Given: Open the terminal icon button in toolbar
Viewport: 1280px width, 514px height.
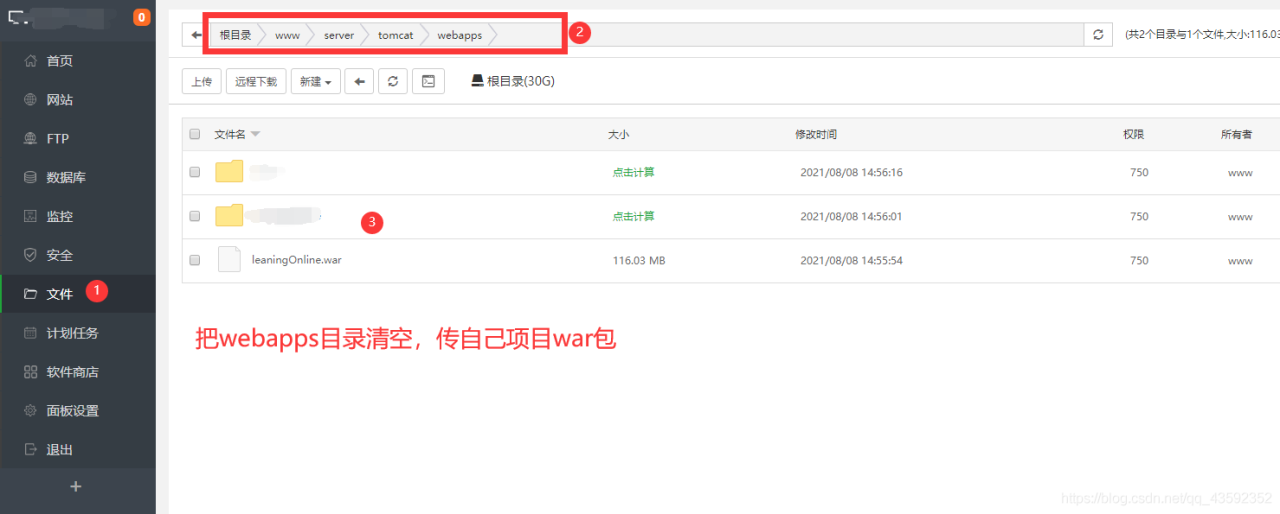Looking at the screenshot, I should pyautogui.click(x=428, y=82).
